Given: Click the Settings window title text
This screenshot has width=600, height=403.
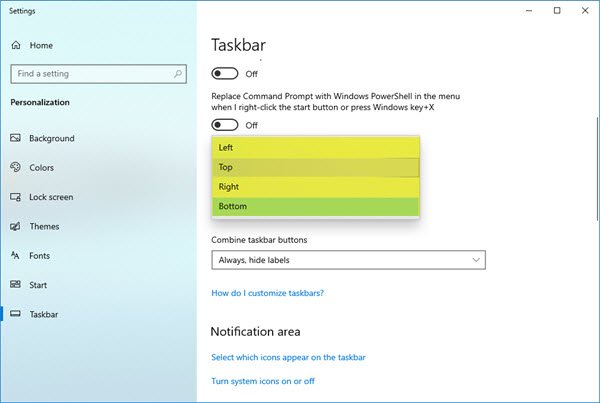Looking at the screenshot, I should (x=22, y=11).
